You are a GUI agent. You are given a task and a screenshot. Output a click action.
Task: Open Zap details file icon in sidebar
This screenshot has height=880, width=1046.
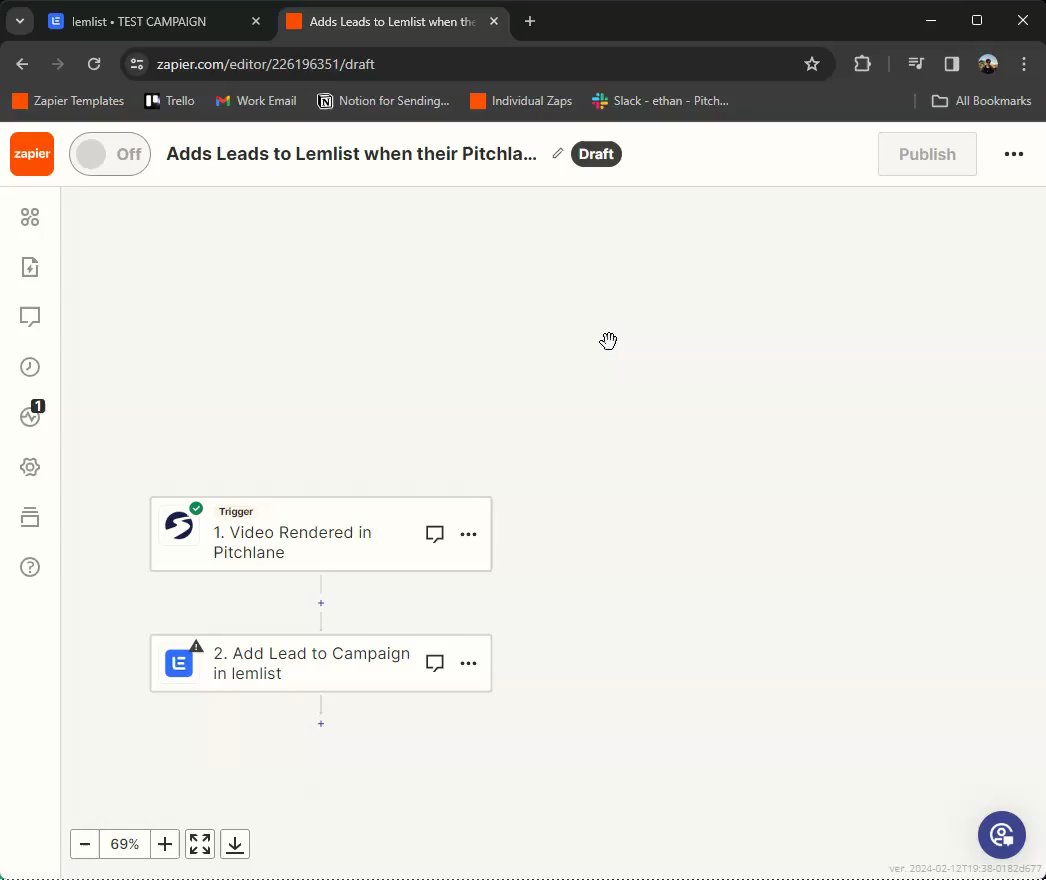(x=30, y=267)
